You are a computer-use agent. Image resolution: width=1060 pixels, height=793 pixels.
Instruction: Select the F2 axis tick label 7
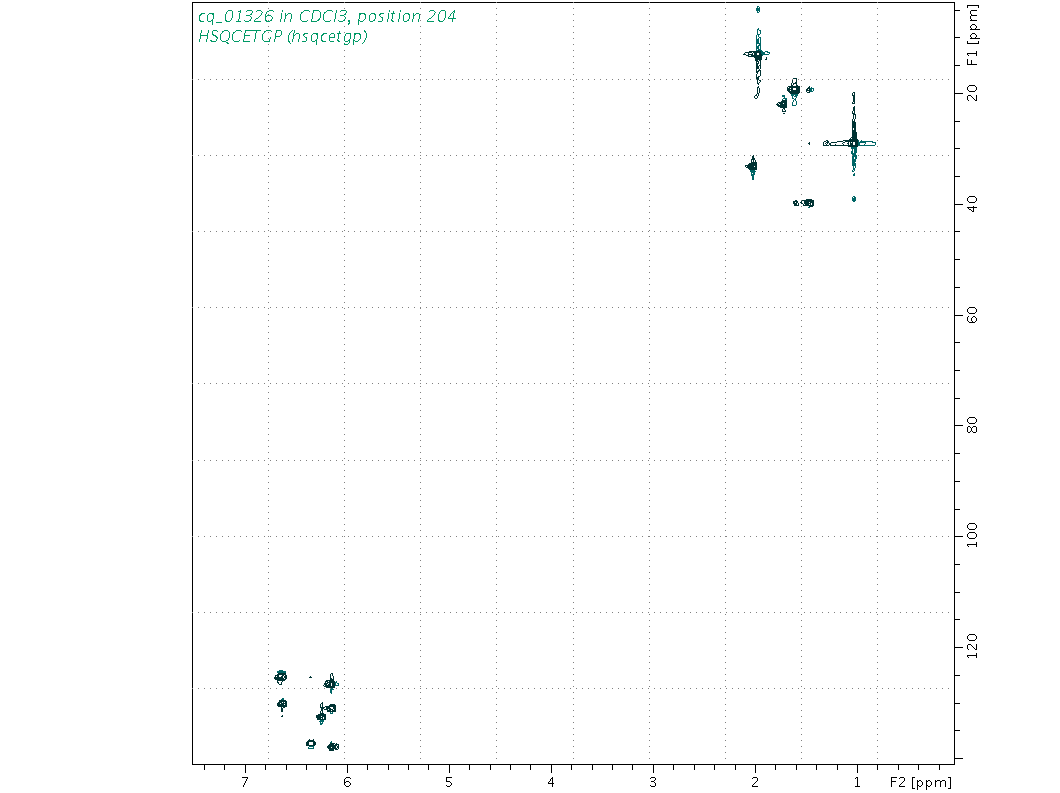click(x=245, y=782)
